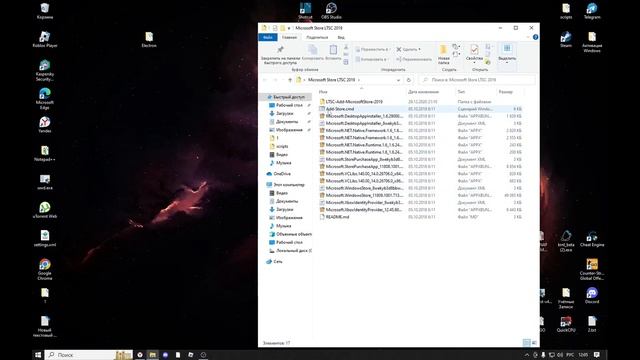
Task: Select the QuickCPU desktop shortcut
Action: (x=566, y=324)
